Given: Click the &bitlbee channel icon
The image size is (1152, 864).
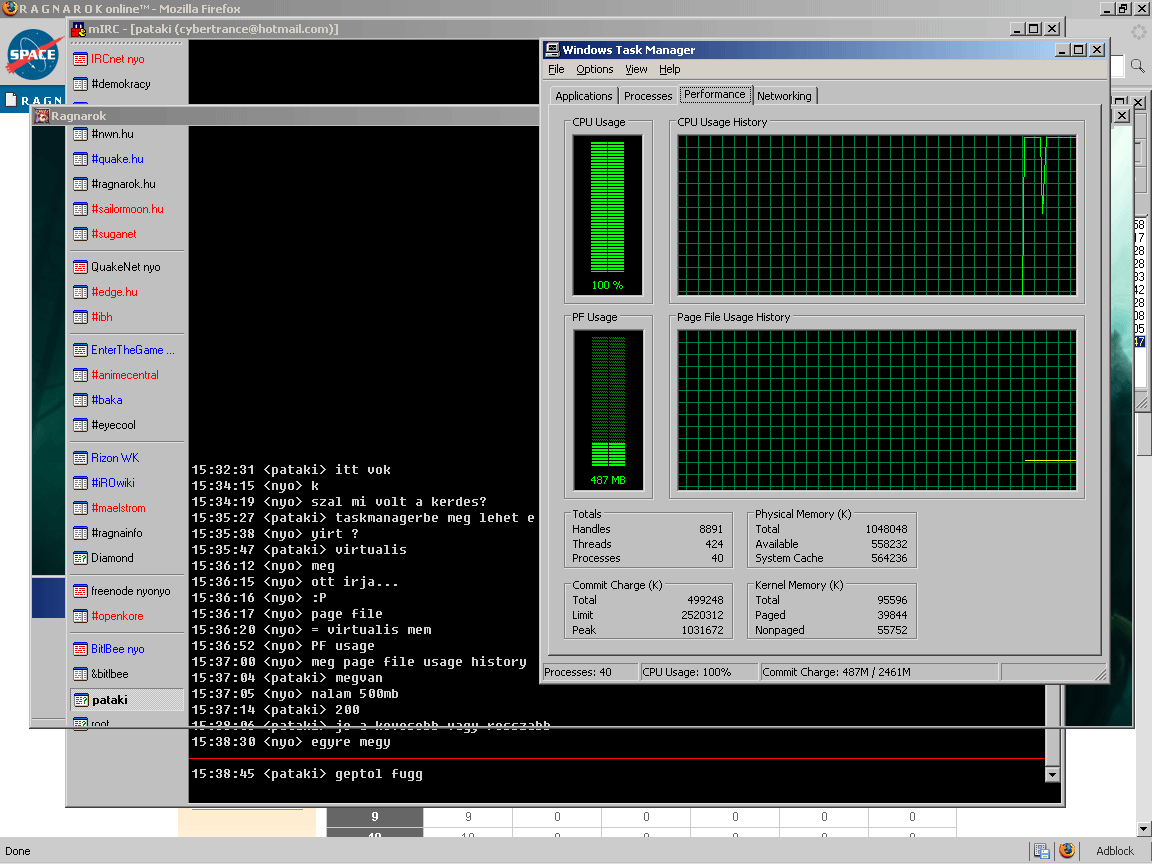Looking at the screenshot, I should point(80,674).
